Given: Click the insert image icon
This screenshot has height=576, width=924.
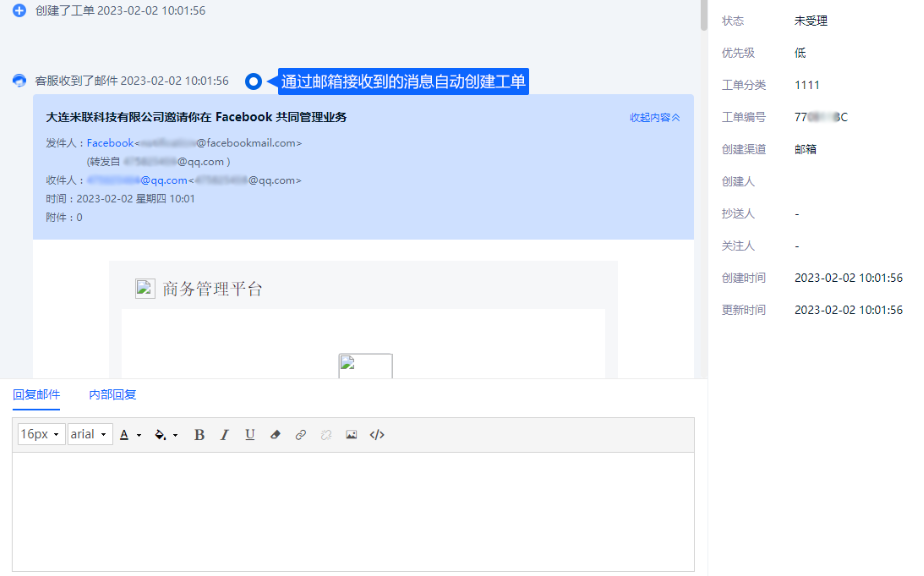Looking at the screenshot, I should (351, 435).
